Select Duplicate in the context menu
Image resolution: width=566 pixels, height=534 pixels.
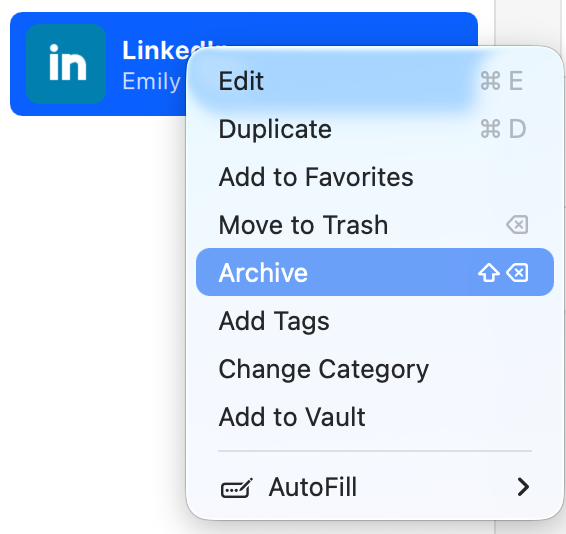(x=375, y=129)
